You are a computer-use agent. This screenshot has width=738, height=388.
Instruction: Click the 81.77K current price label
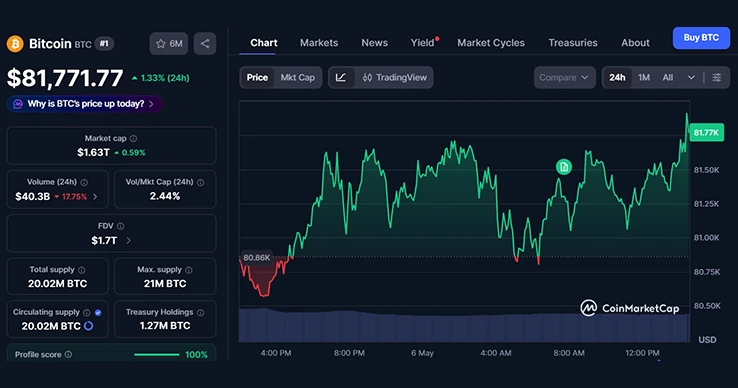pos(706,133)
